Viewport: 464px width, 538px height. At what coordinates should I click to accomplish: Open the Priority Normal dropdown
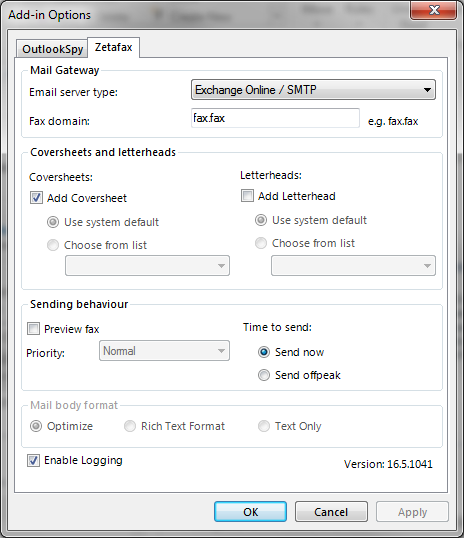(x=164, y=351)
